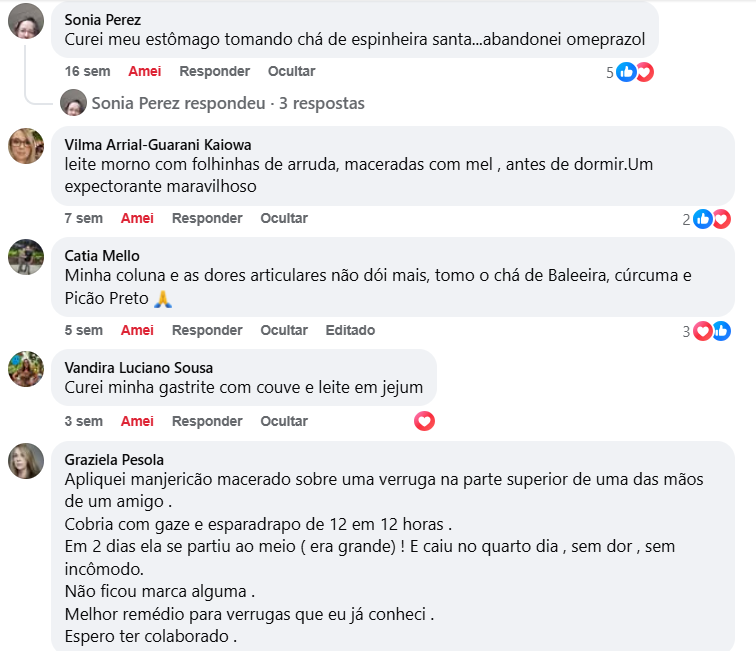Open Graziela Pesola's profile name link

coord(114,460)
